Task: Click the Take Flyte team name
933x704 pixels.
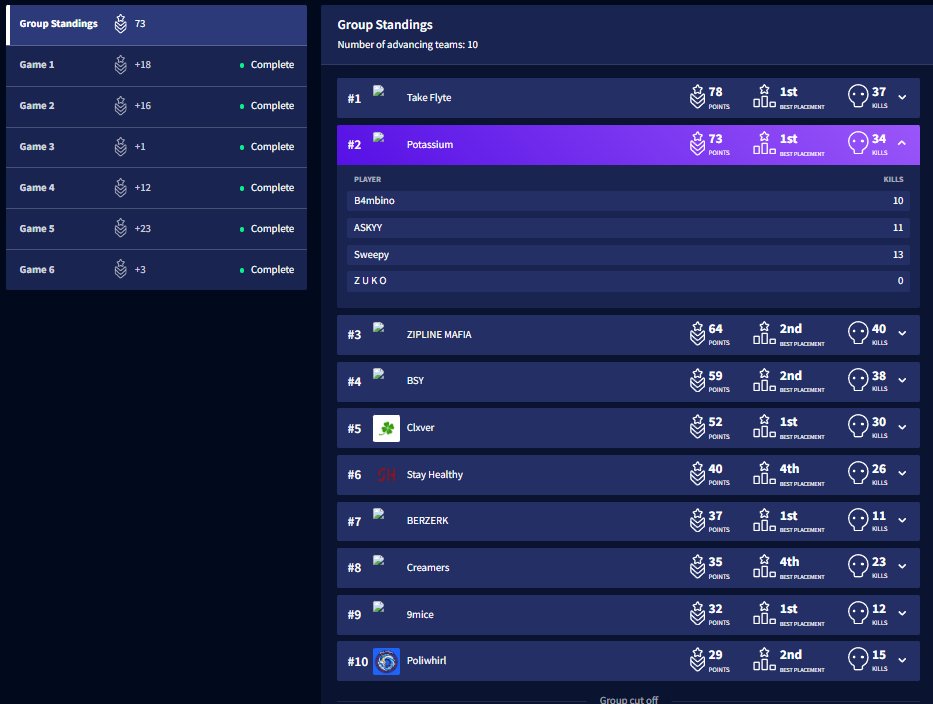Action: pyautogui.click(x=429, y=98)
